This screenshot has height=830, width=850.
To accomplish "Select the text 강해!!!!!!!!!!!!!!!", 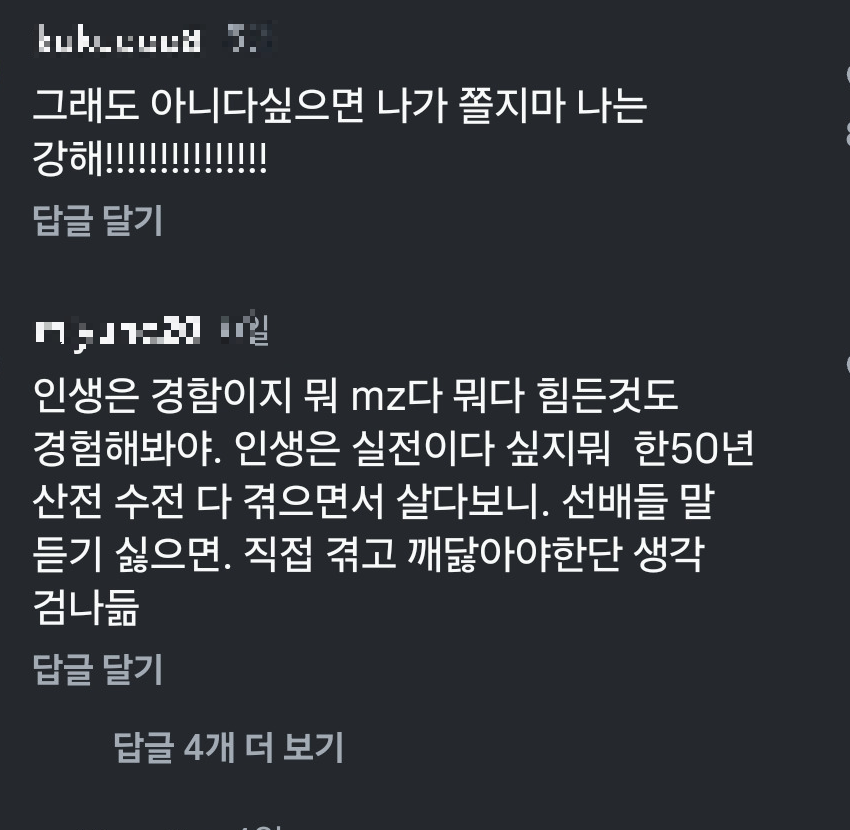I will (x=150, y=158).
